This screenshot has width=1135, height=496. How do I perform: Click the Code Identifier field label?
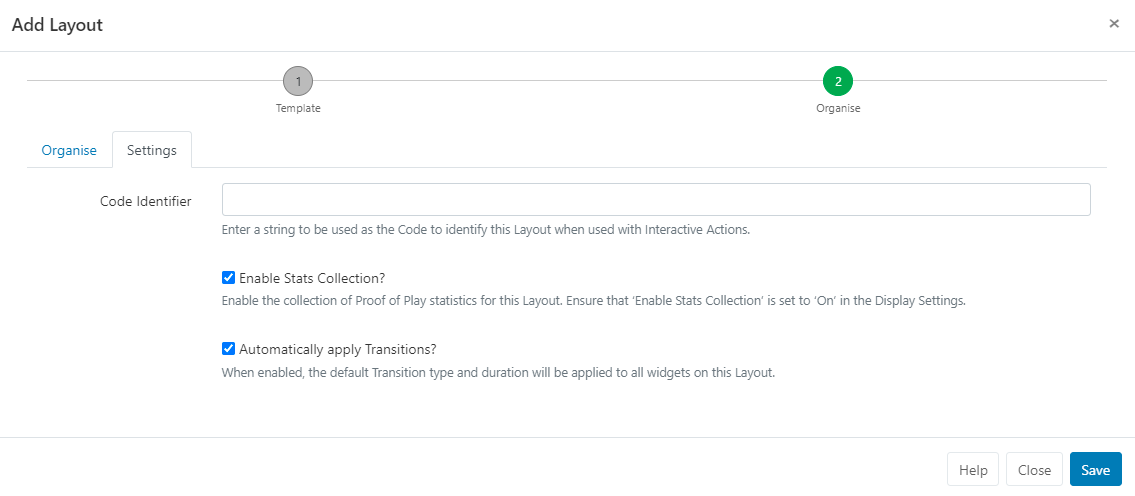click(146, 201)
